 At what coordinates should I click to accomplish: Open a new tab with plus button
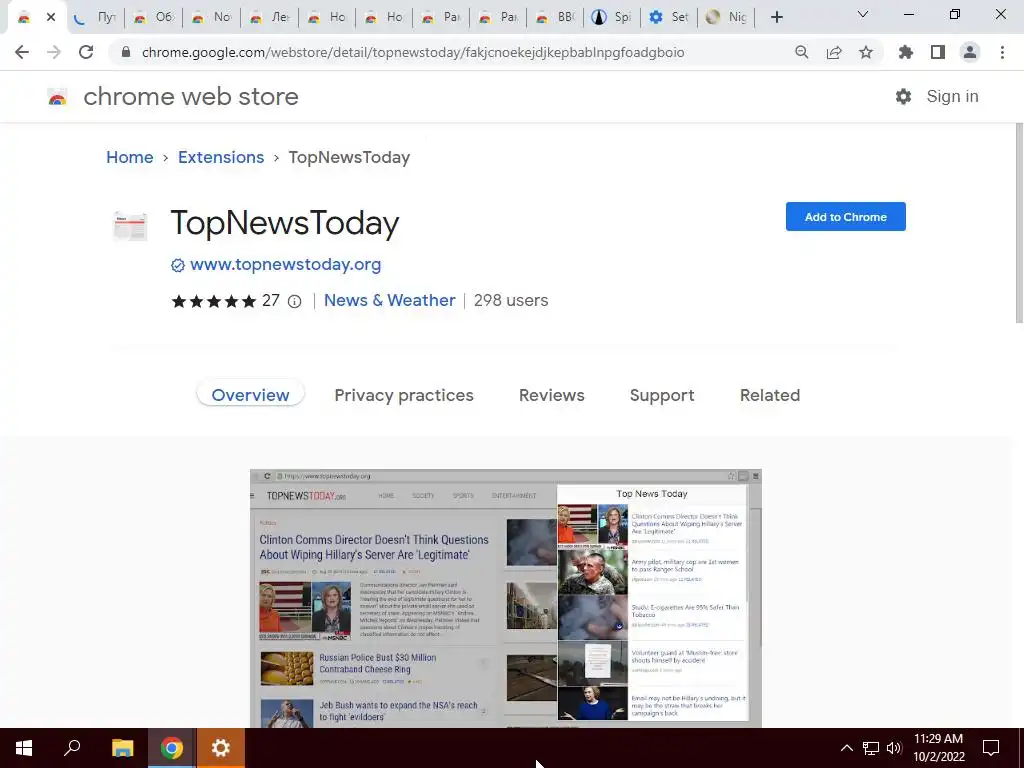(x=776, y=17)
